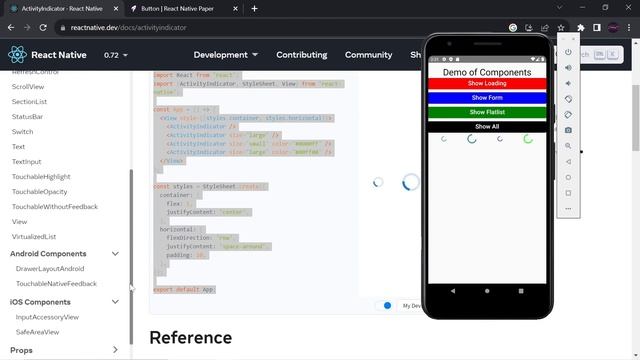The image size is (640, 360).
Task: Rotate emulator right icon
Action: (568, 115)
